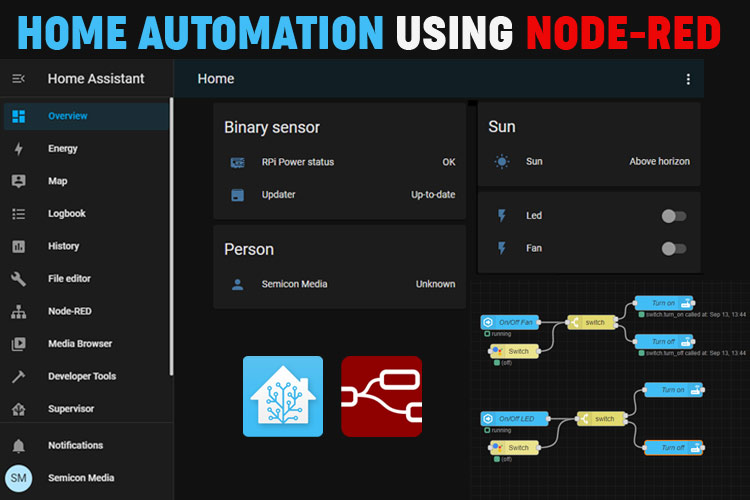Click the Logbook list icon
This screenshot has height=500, width=750.
point(19,214)
